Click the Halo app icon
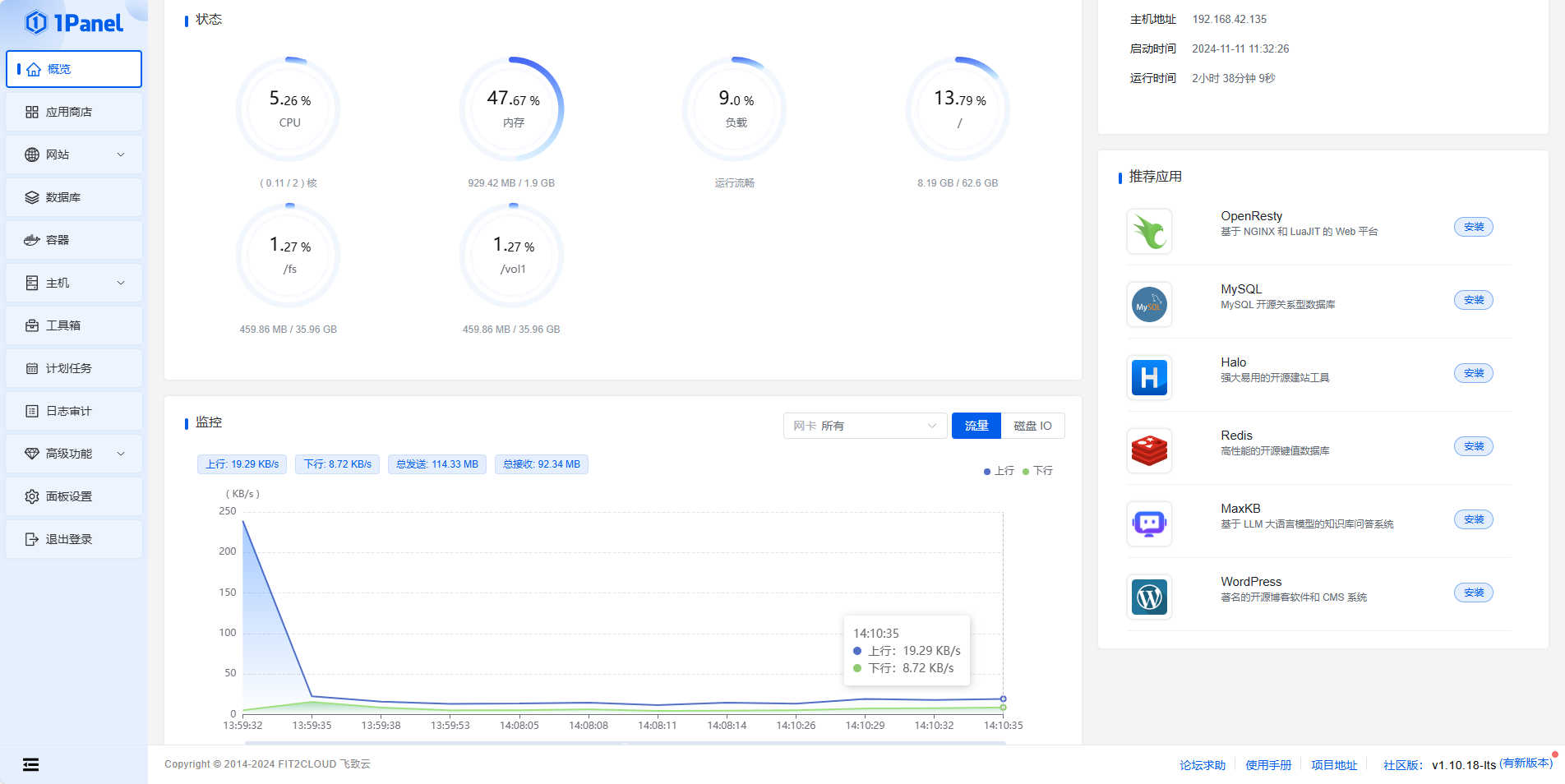 click(x=1149, y=377)
